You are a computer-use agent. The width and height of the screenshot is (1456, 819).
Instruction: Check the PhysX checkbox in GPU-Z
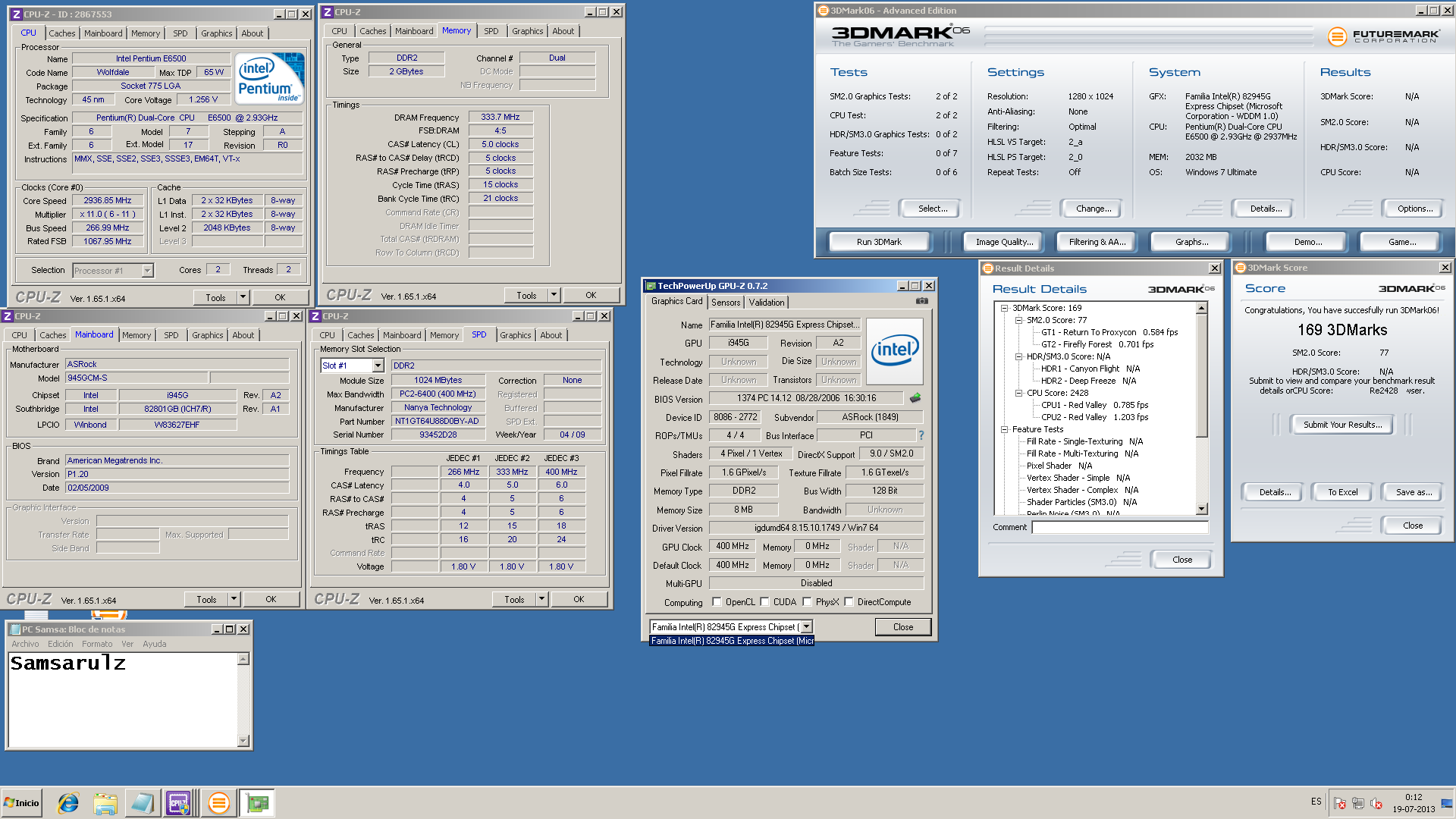pyautogui.click(x=807, y=602)
